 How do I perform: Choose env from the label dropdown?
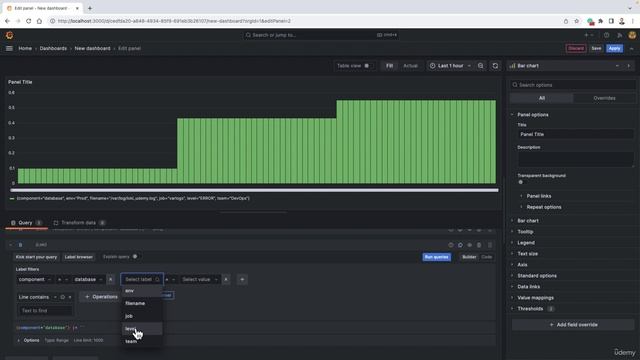(x=142, y=291)
